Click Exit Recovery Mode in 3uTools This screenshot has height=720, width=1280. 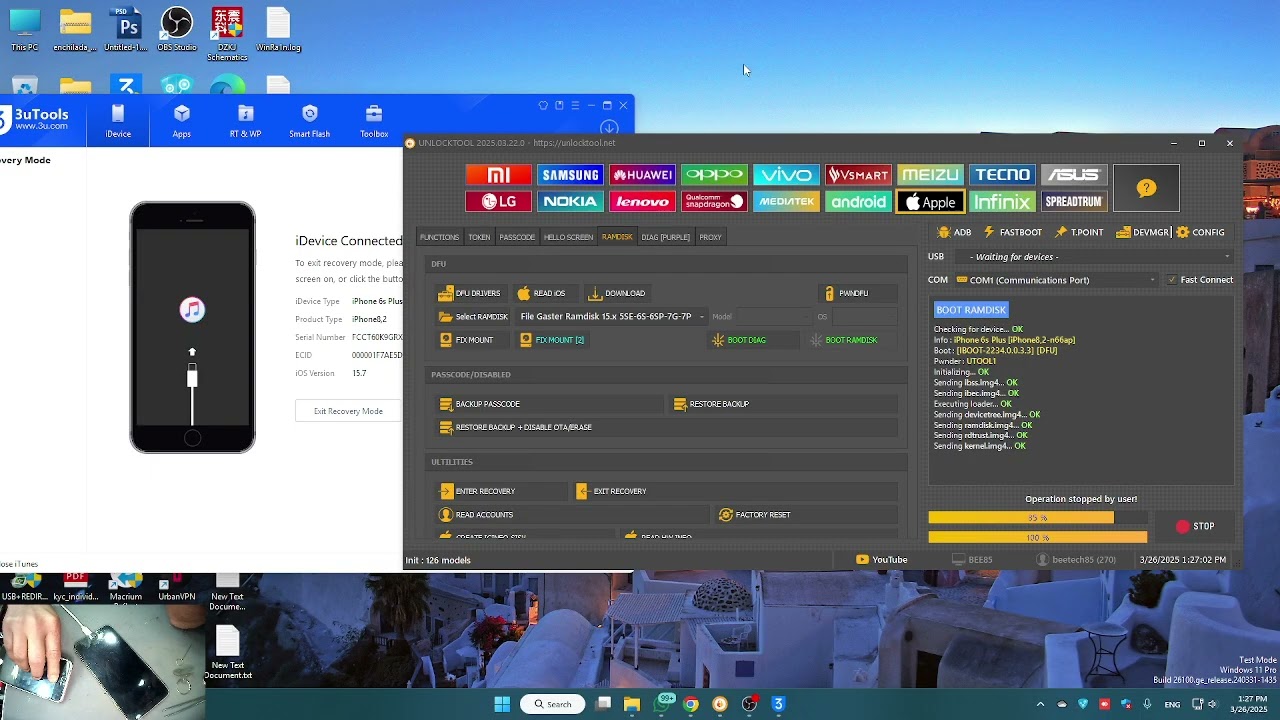coord(348,411)
